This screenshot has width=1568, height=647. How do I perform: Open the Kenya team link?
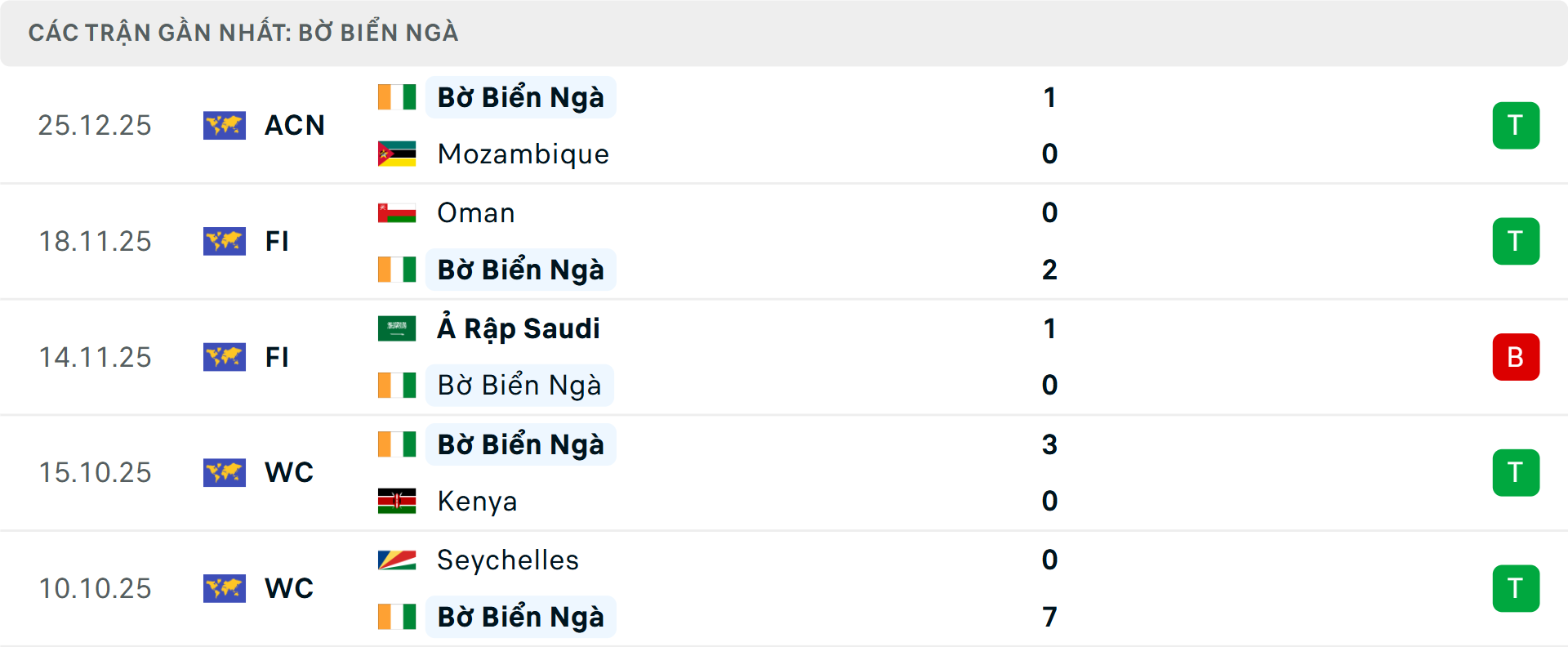point(477,501)
